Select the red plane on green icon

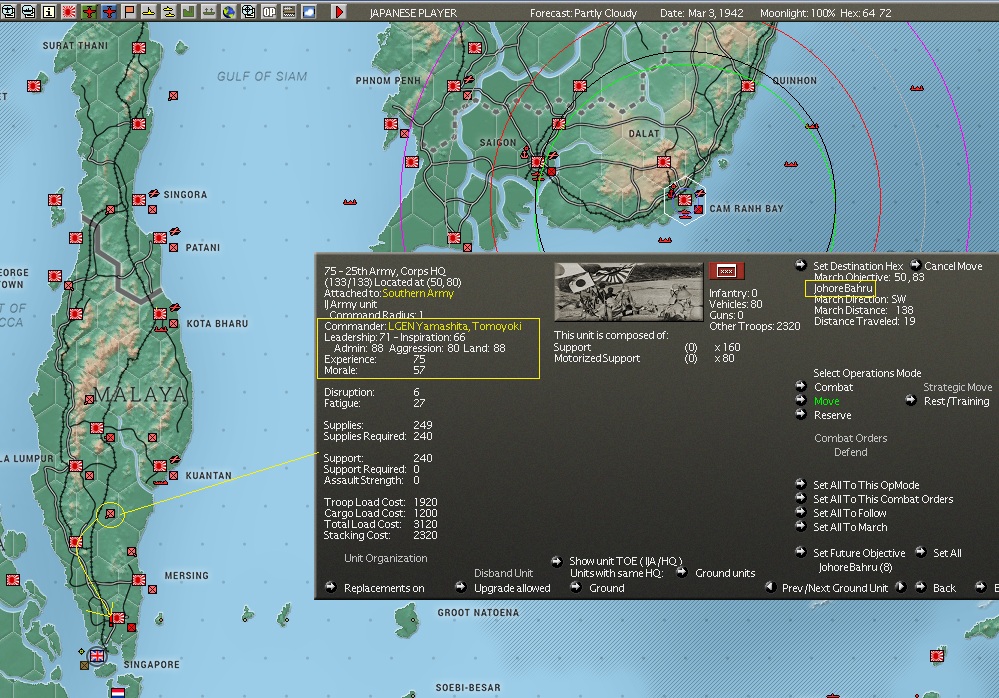(89, 11)
